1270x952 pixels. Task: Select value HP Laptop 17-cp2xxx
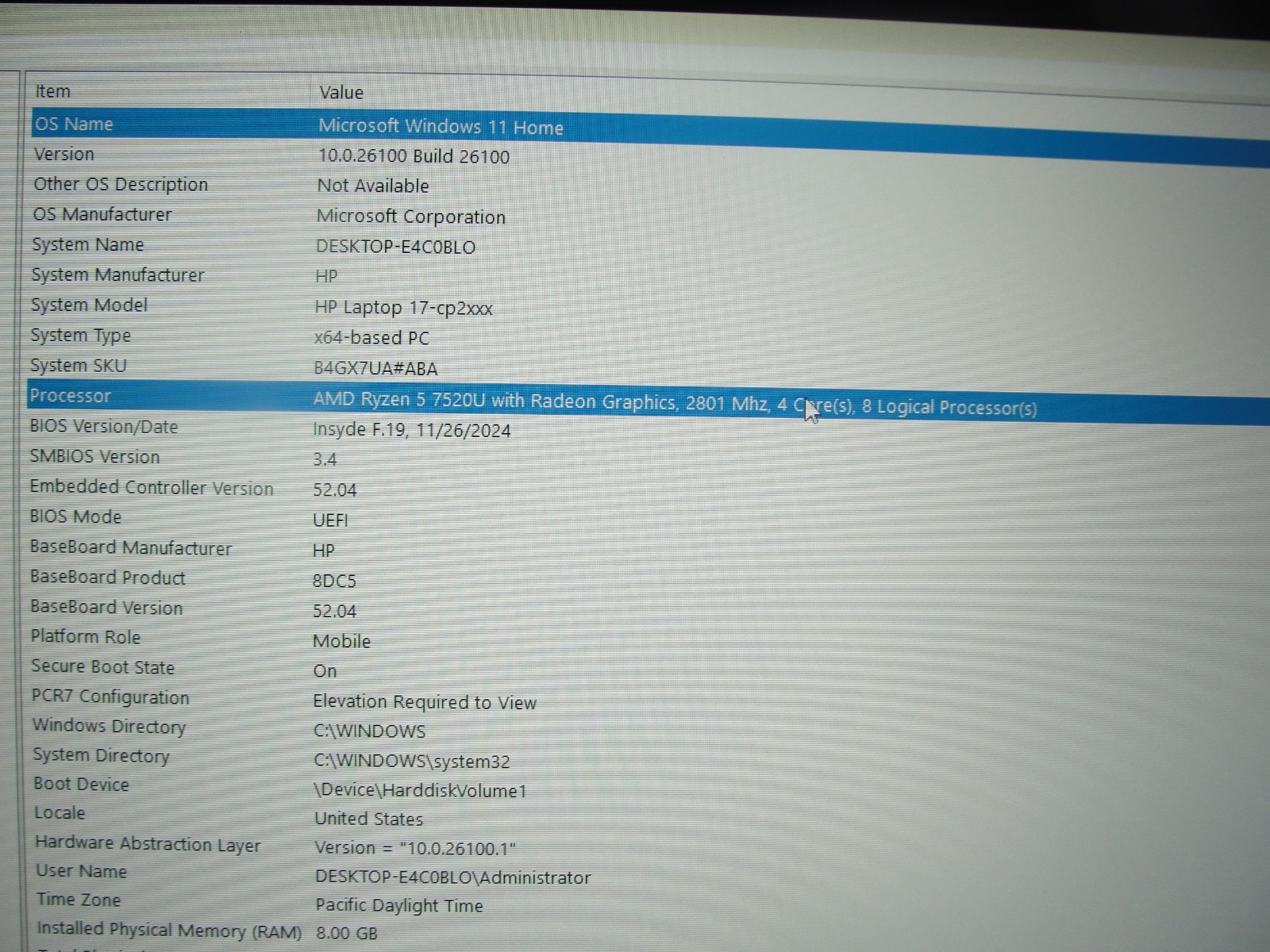pyautogui.click(x=403, y=308)
